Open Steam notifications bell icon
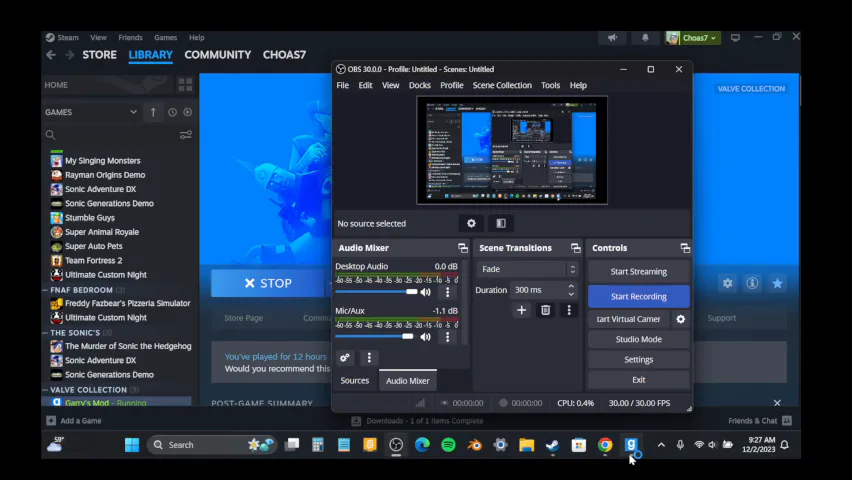 pyautogui.click(x=645, y=38)
